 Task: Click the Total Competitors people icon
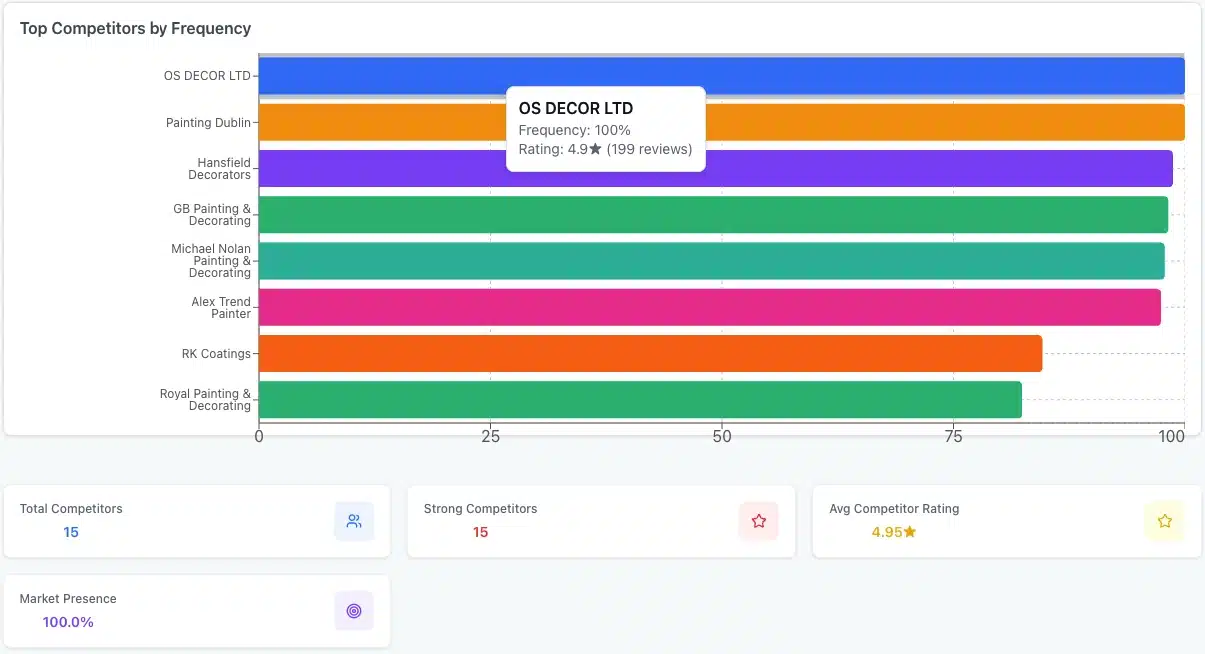tap(354, 521)
